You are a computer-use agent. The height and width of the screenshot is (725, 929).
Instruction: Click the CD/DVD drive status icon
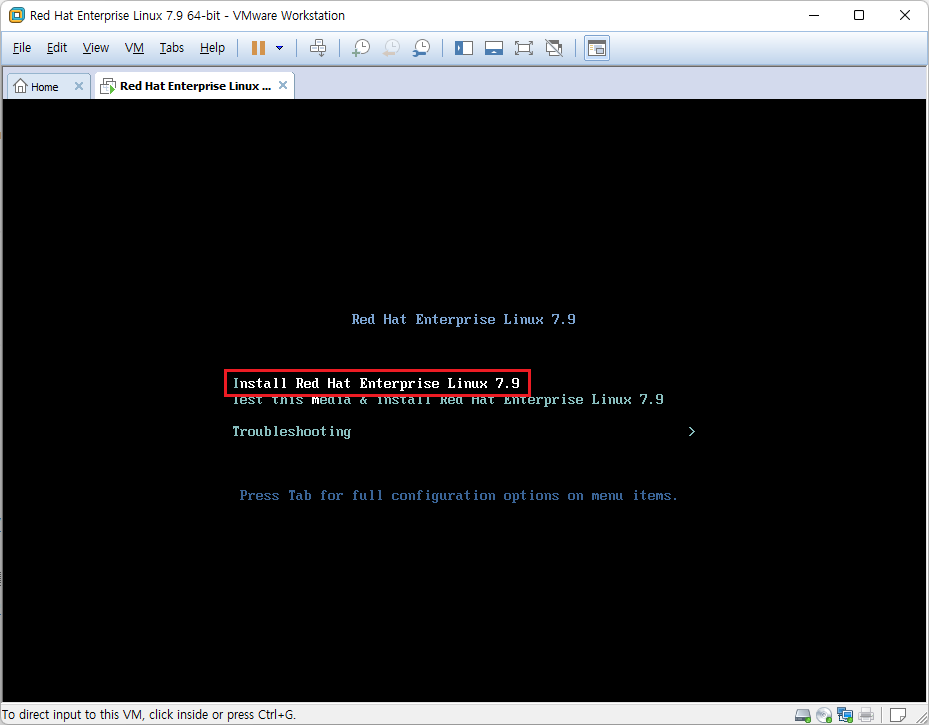click(824, 715)
